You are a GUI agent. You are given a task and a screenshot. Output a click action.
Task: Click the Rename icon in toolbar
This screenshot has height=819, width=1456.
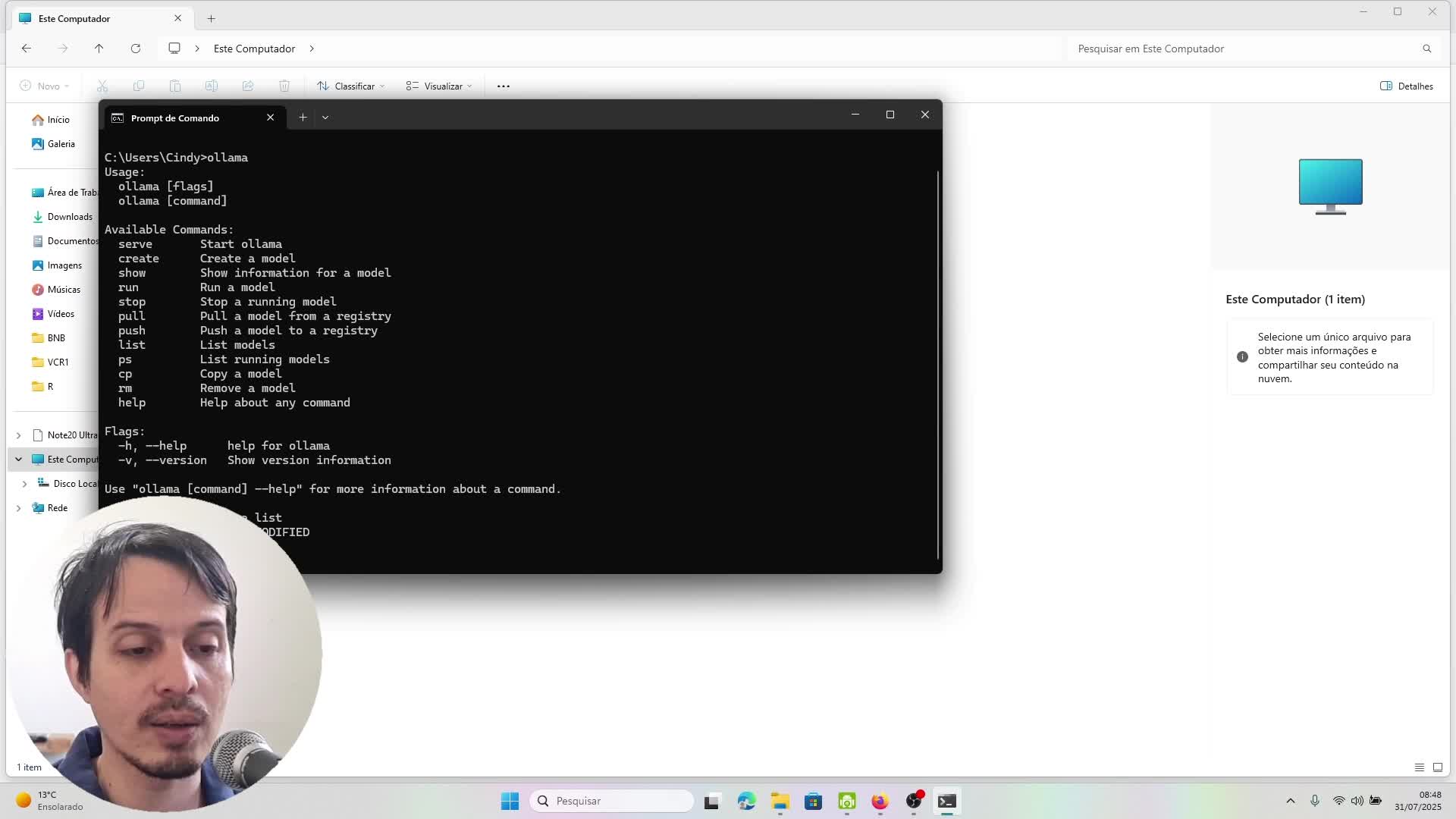tap(212, 86)
